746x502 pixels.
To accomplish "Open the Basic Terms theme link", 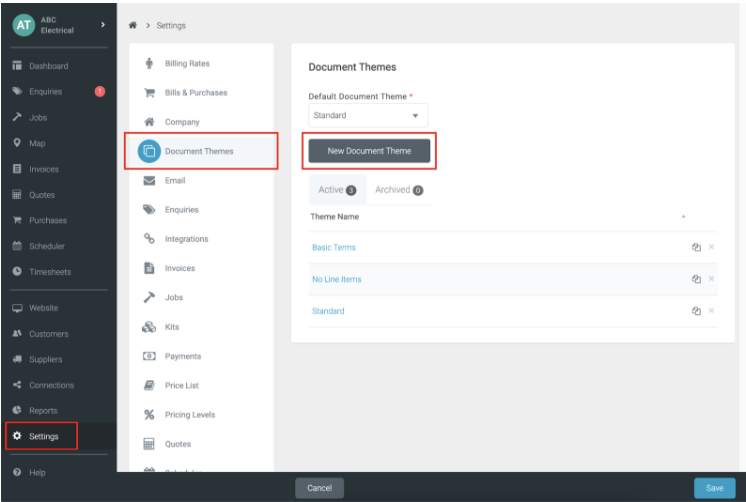I will [334, 247].
